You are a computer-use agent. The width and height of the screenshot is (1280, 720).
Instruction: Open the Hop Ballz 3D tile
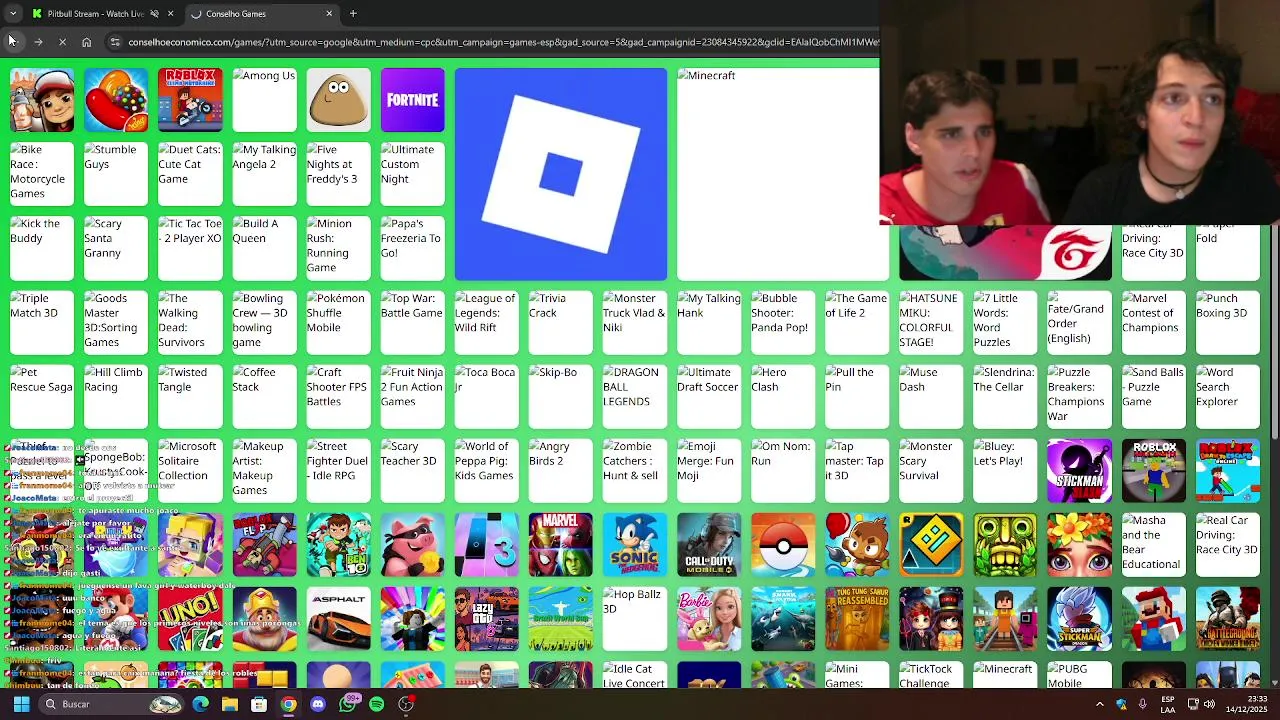[x=634, y=618]
